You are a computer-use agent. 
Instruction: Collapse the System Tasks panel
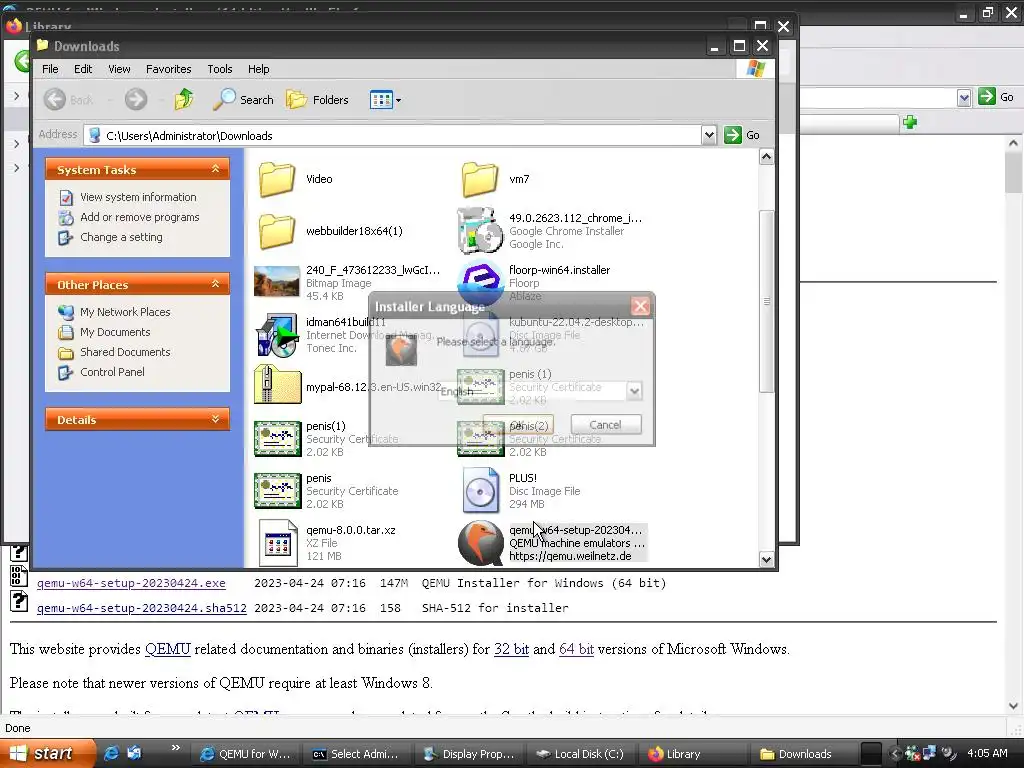(215, 169)
